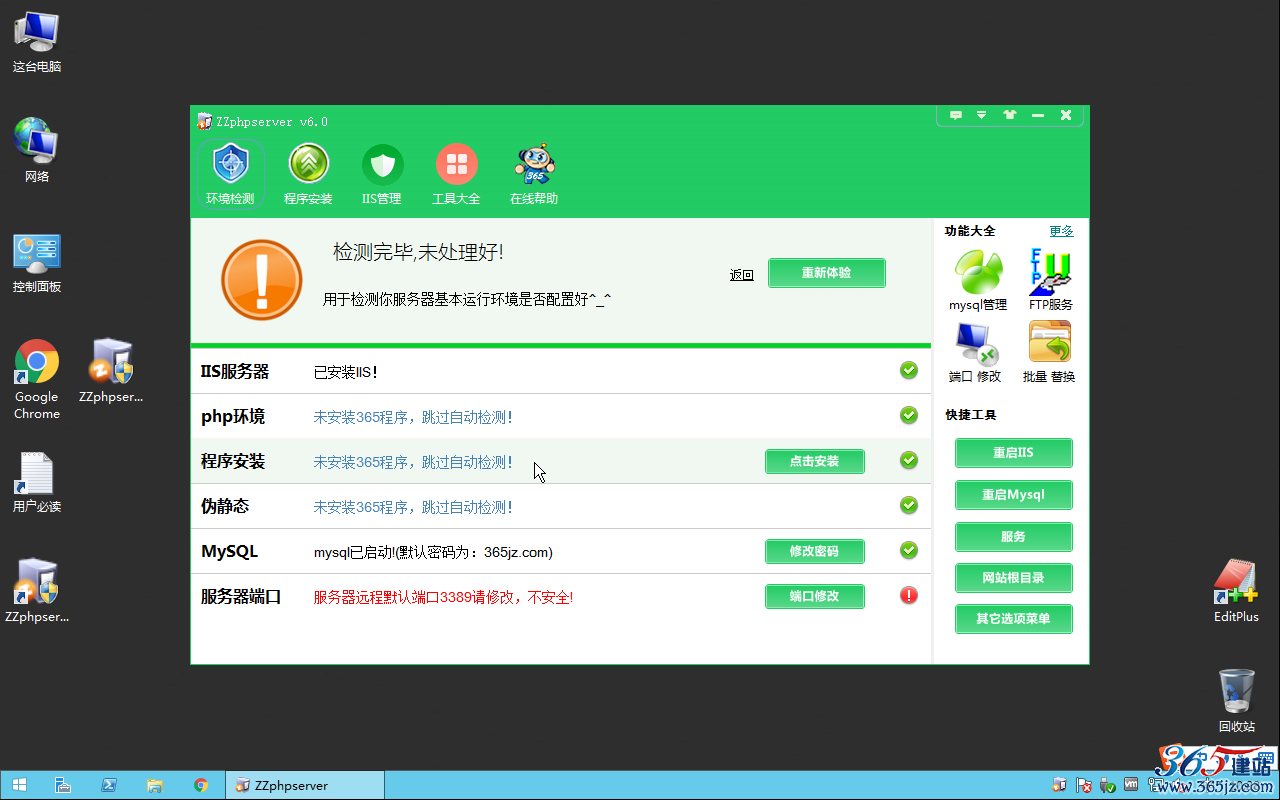Click the green check beside MySQL
Image resolution: width=1280 pixels, height=800 pixels.
pos(909,550)
